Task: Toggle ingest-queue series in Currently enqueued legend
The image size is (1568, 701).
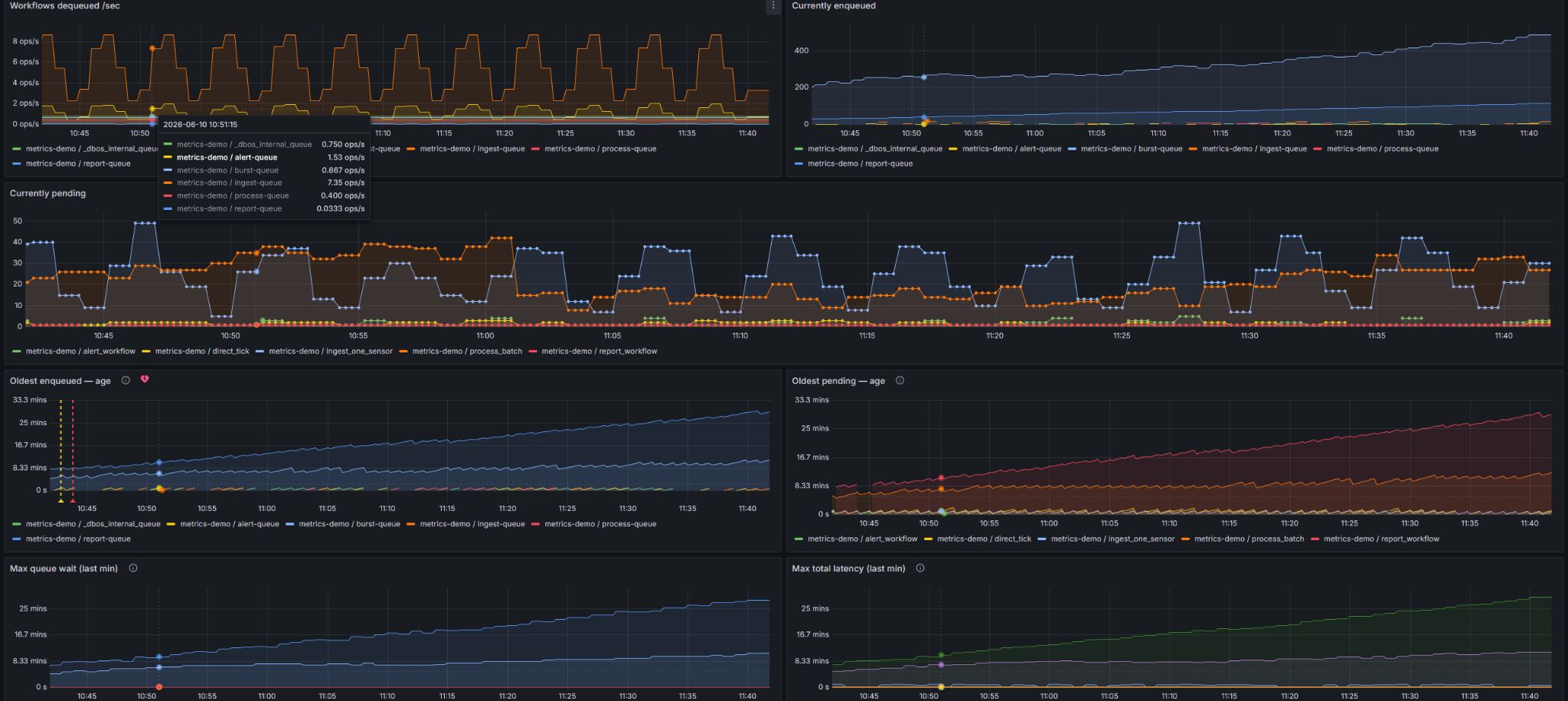Action: tap(1254, 149)
